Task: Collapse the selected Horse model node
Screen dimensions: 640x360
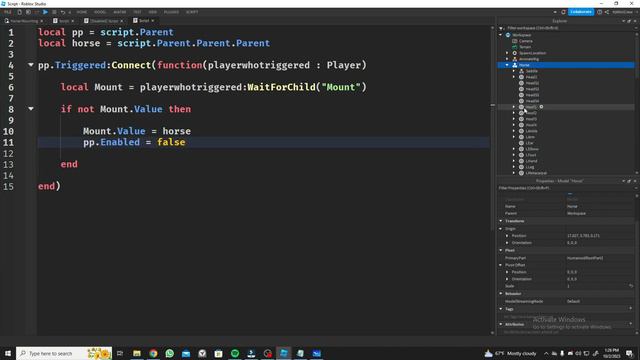Action: pos(507,65)
